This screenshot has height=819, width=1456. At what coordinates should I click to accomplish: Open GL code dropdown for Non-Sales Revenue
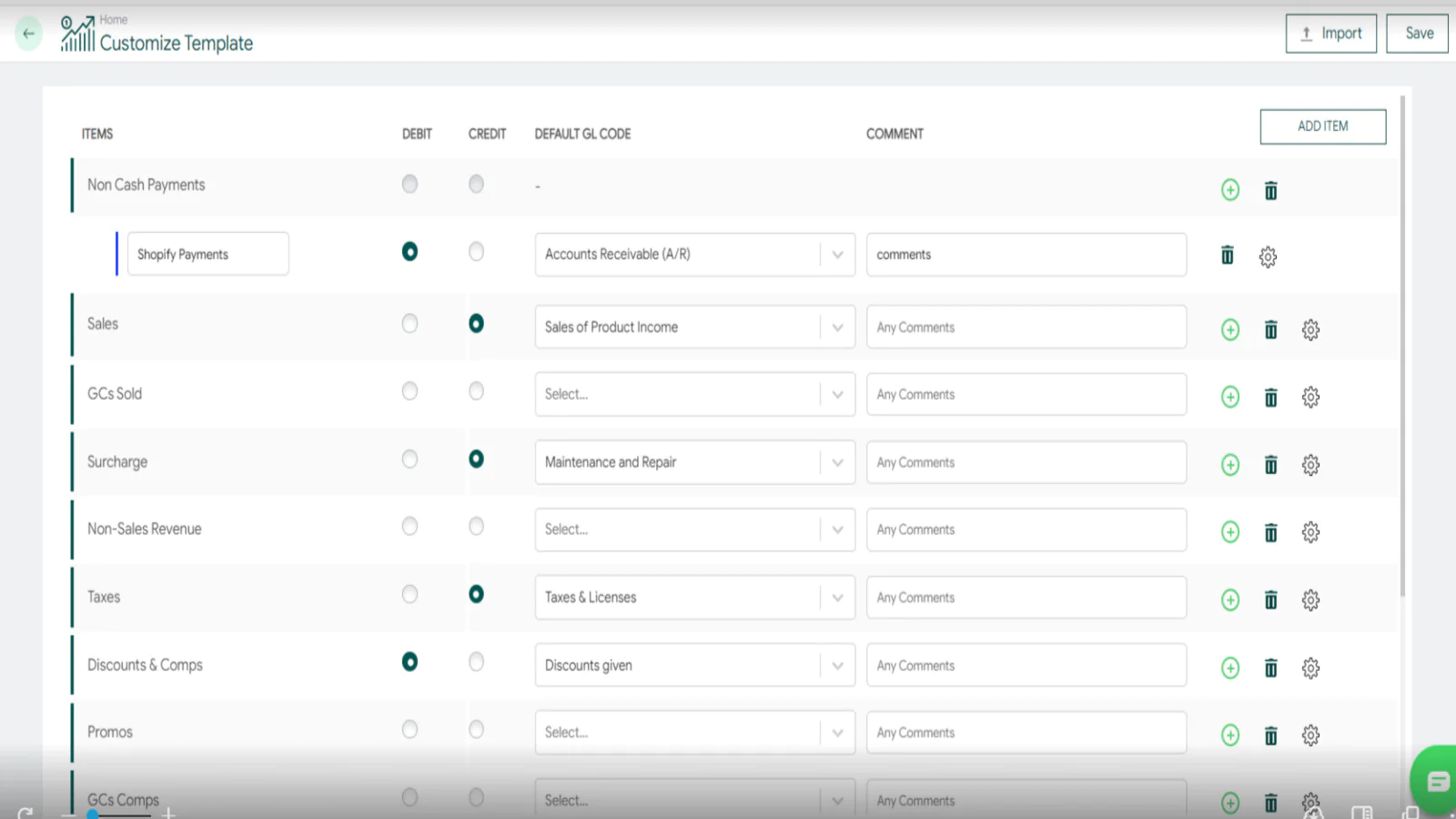(837, 530)
